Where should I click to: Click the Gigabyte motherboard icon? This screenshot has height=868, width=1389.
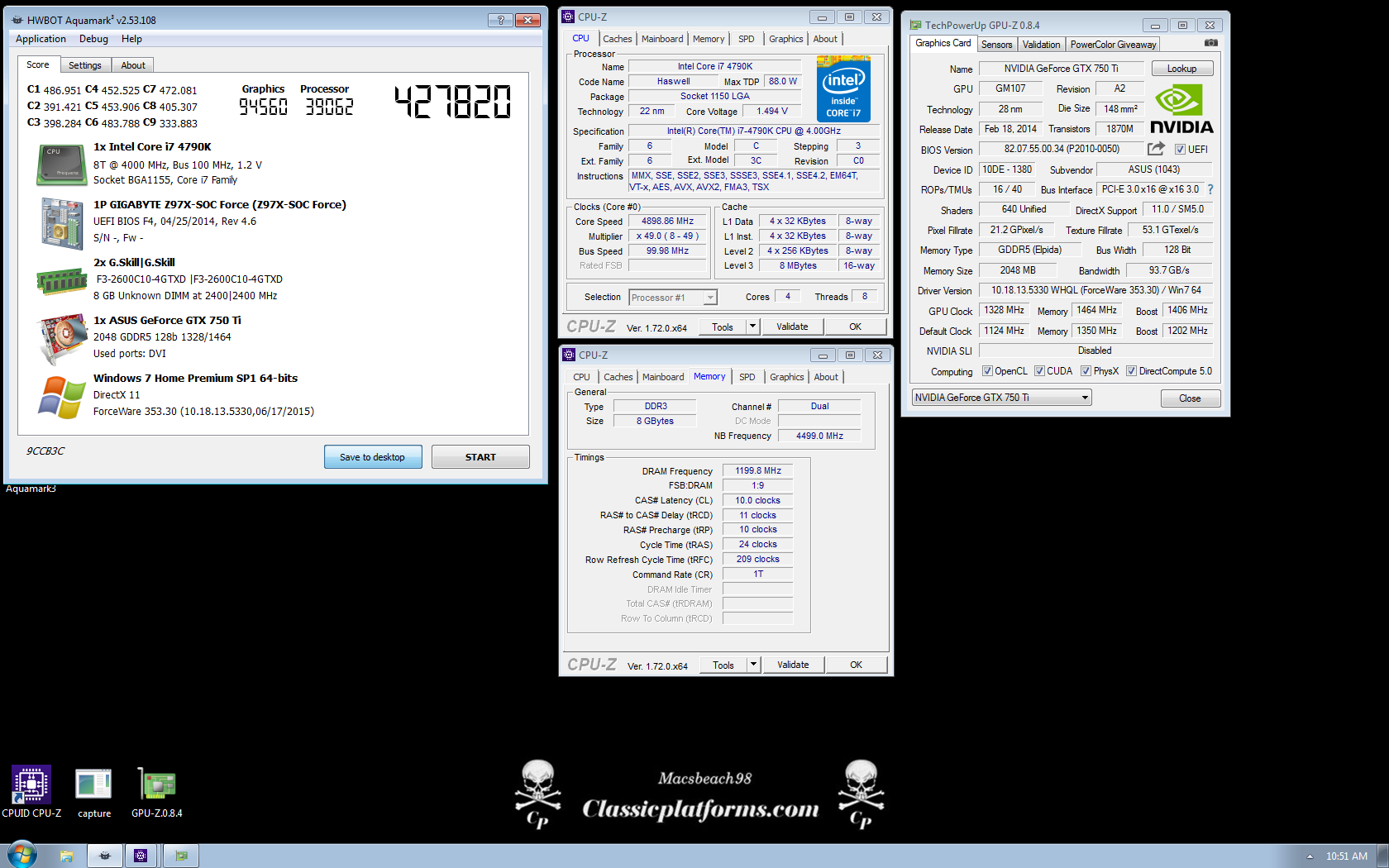point(62,223)
